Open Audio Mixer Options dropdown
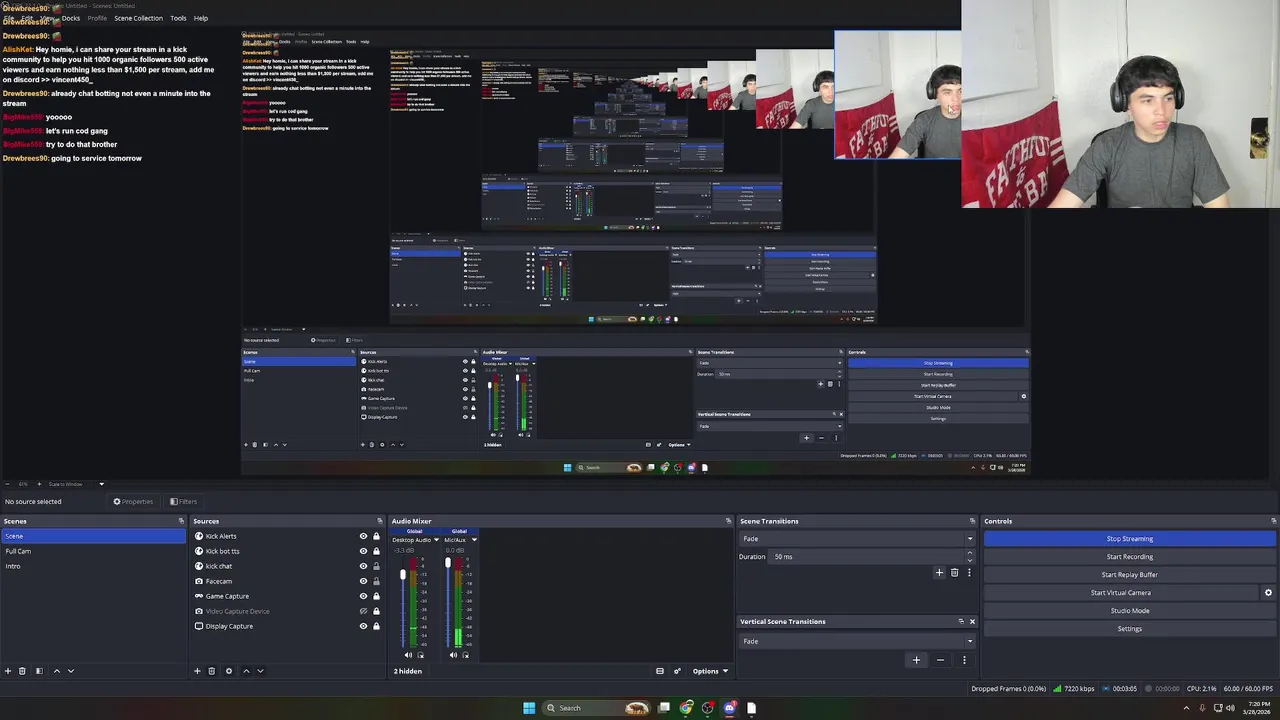Image resolution: width=1280 pixels, height=720 pixels. 710,671
